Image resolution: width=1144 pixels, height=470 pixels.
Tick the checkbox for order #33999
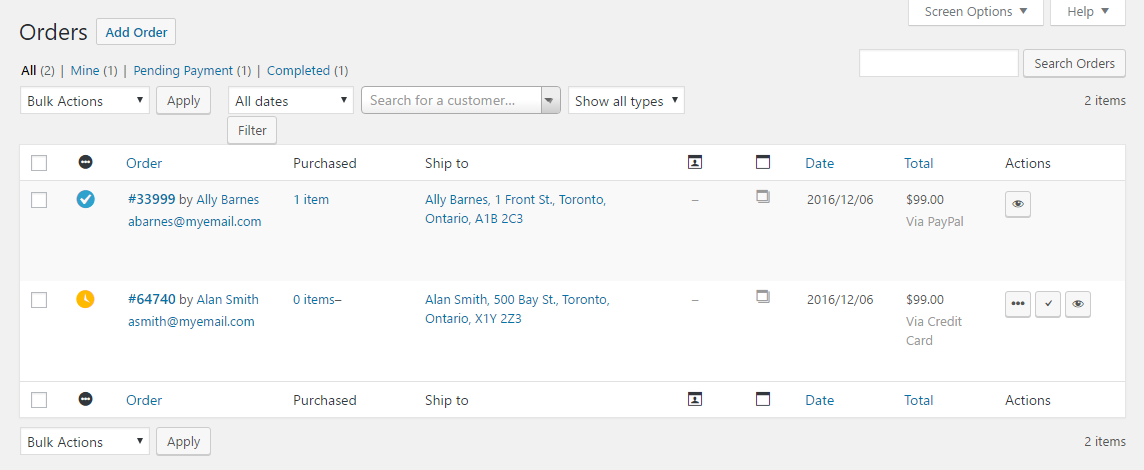(x=39, y=200)
